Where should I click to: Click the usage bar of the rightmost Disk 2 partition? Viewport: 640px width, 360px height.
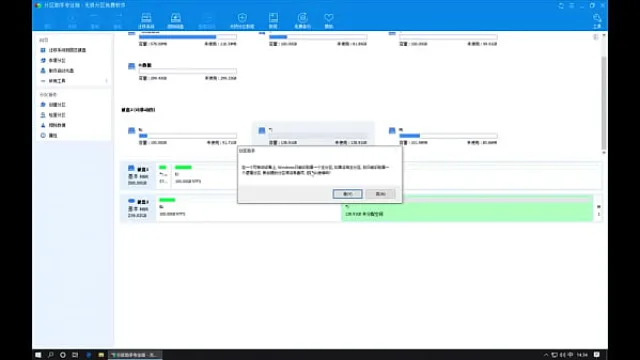[448, 136]
